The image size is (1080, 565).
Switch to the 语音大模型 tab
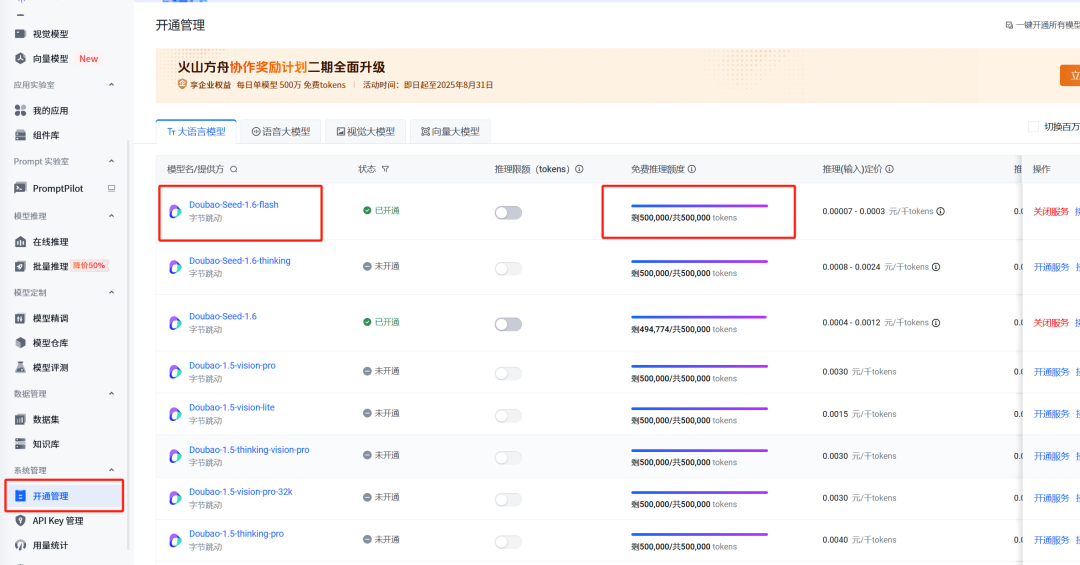281,132
